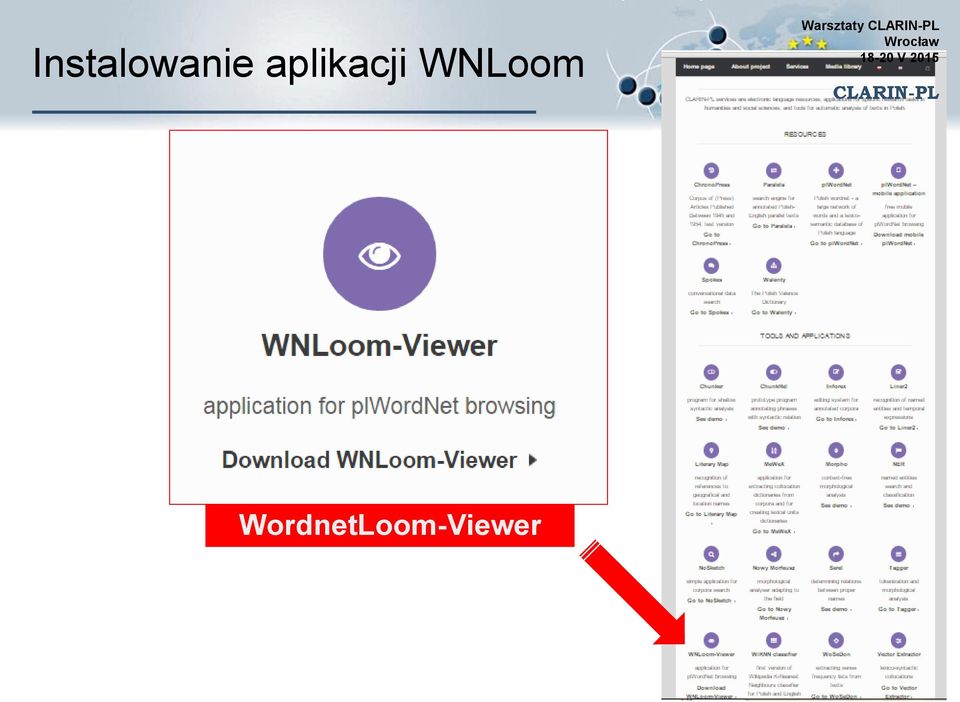The height and width of the screenshot is (702, 960).
Task: Click the plWordNet plus icon
Action: click(836, 170)
